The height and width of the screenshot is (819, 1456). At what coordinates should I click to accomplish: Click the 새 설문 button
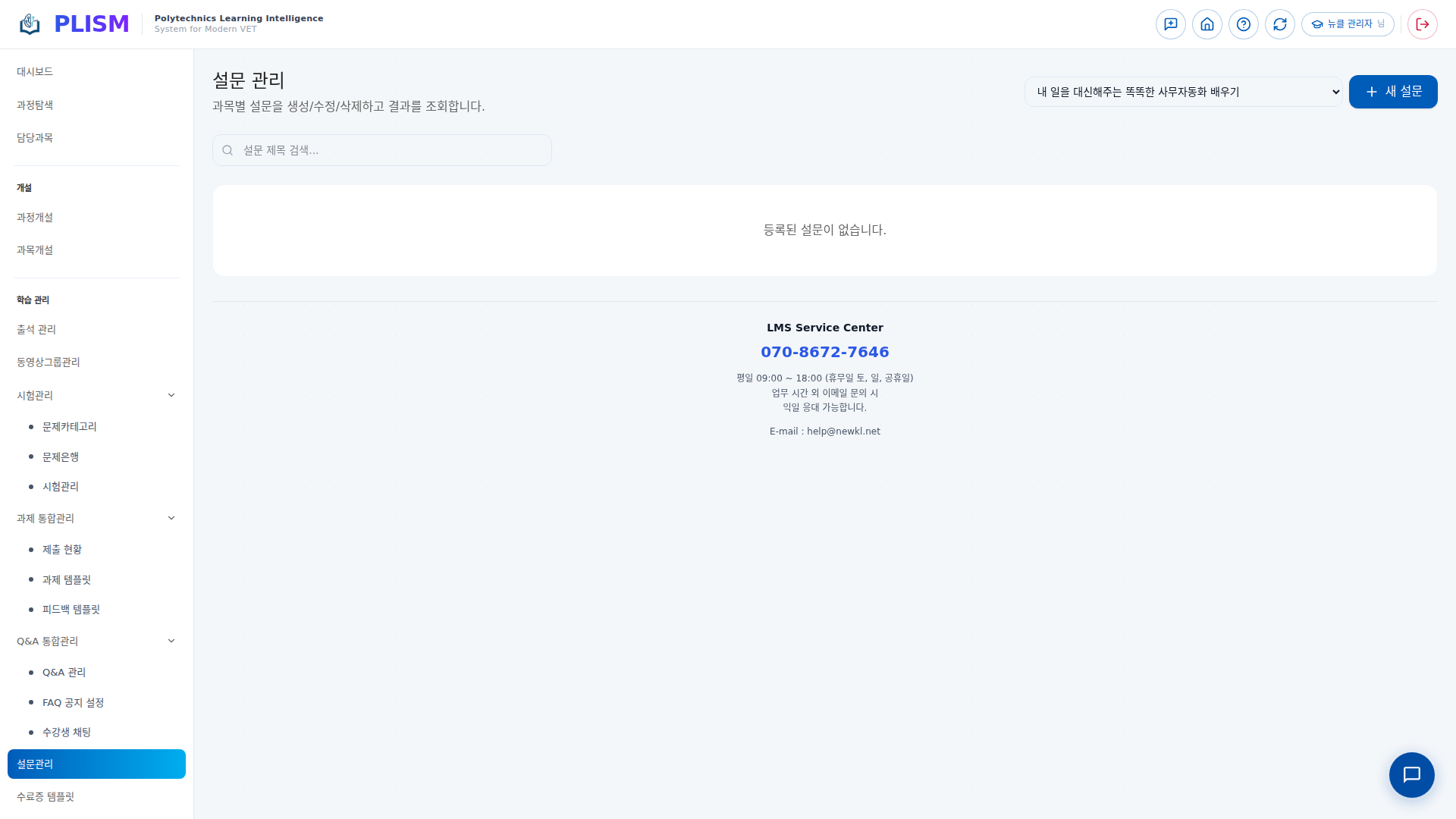pos(1392,92)
